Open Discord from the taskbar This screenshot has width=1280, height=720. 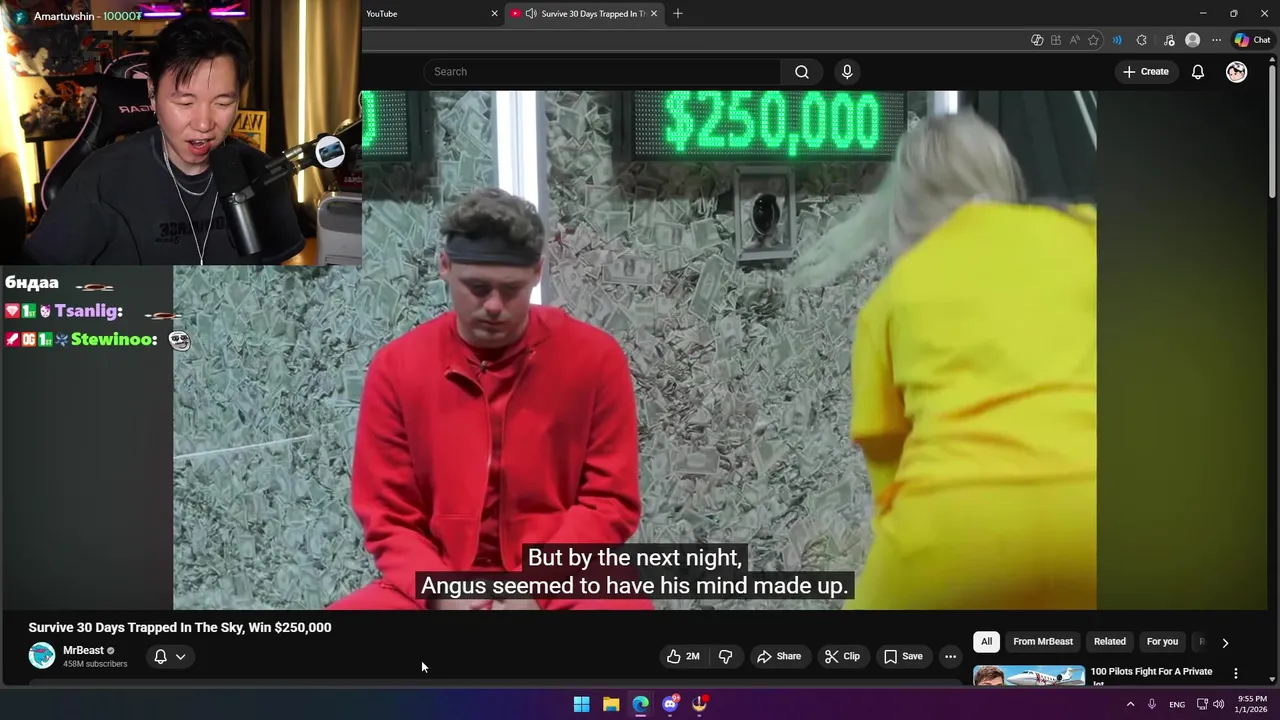pyautogui.click(x=670, y=704)
